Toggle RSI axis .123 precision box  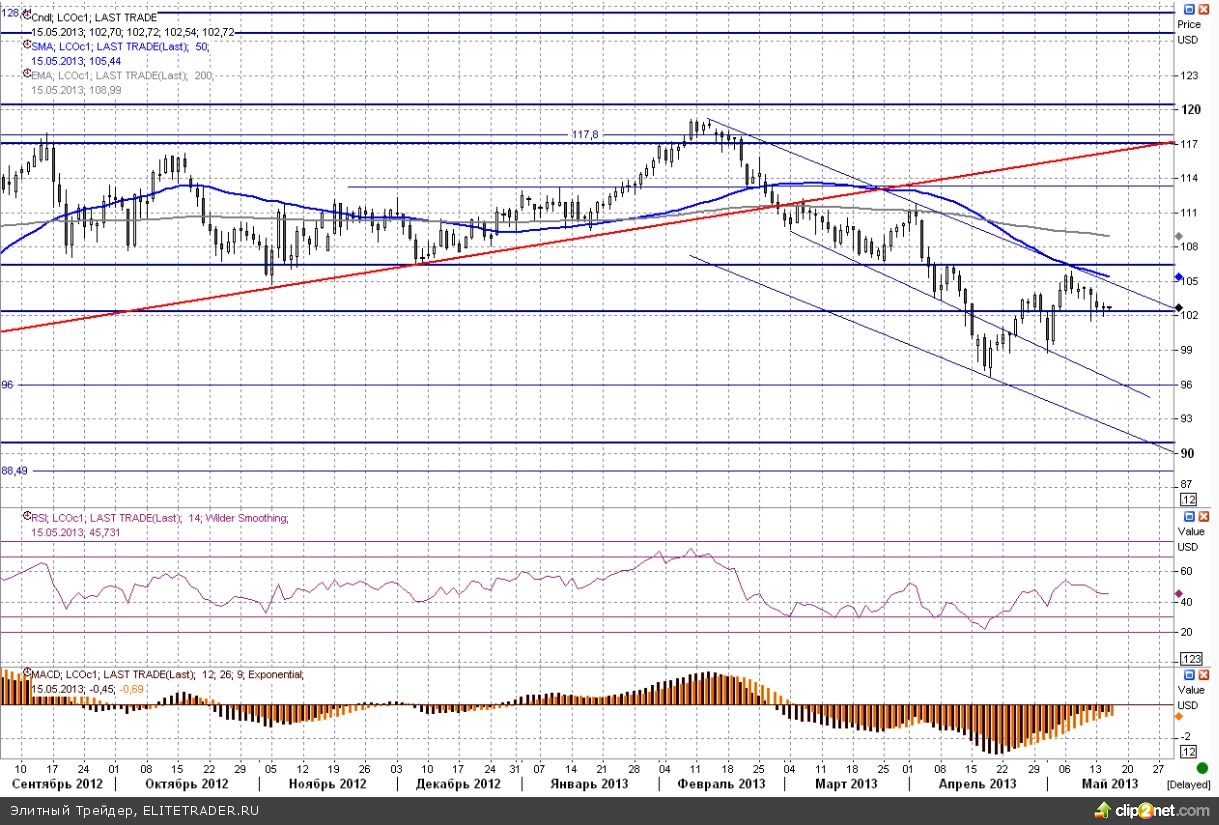[x=1190, y=659]
